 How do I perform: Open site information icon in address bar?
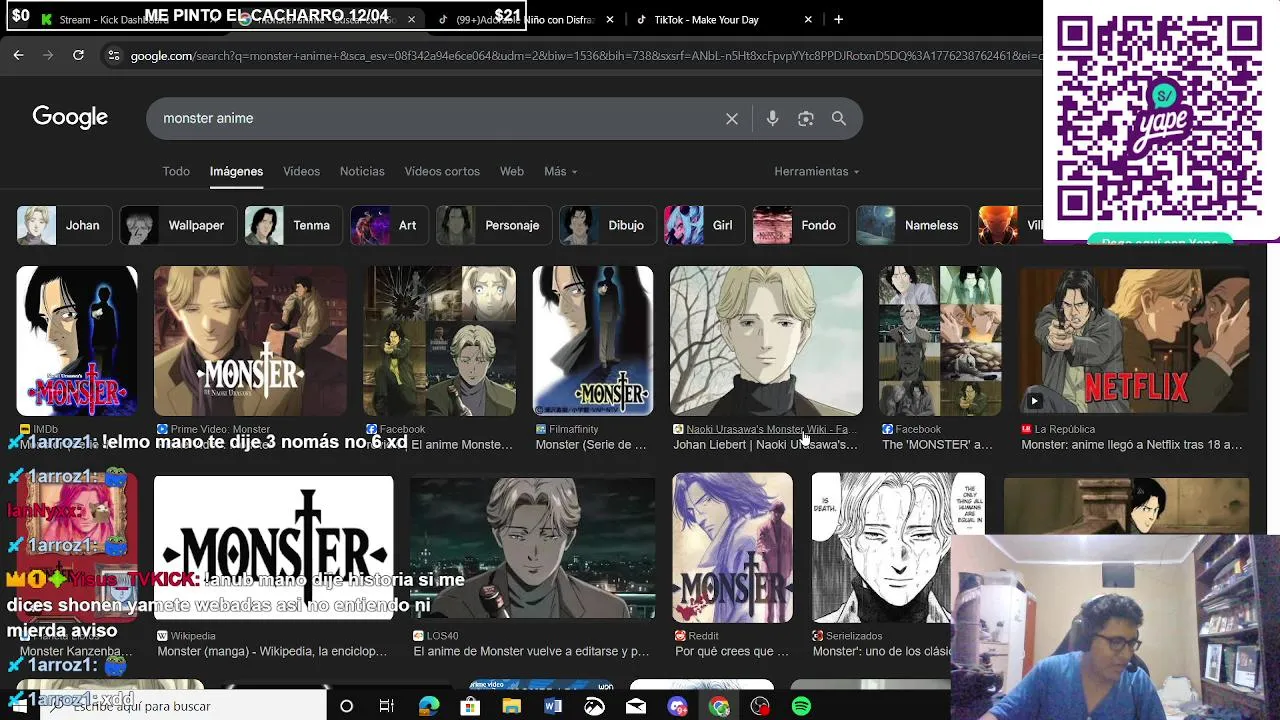[x=113, y=56]
